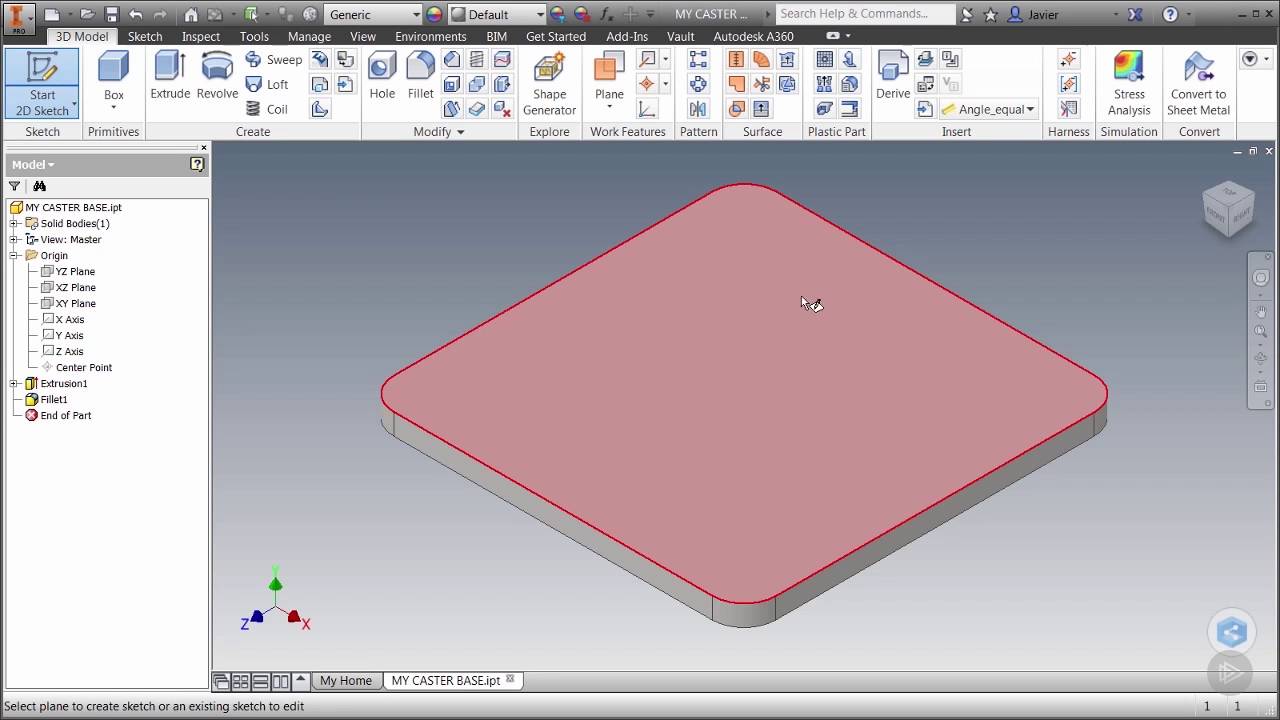Open the Help question mark in the title bar
Image resolution: width=1280 pixels, height=720 pixels.
(x=1170, y=15)
